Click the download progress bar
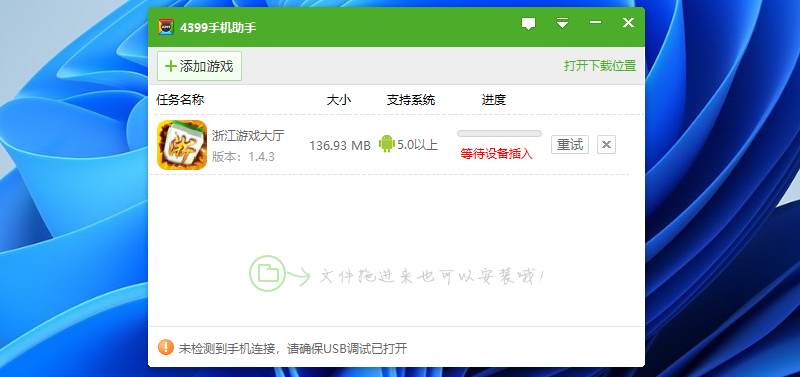 [499, 134]
